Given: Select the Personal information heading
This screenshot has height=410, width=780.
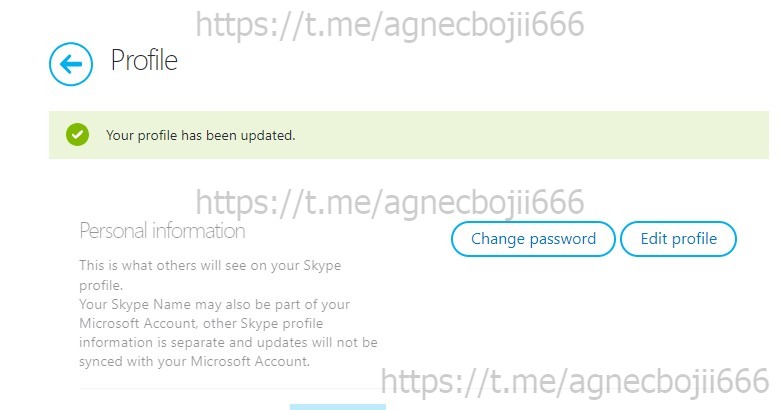Looking at the screenshot, I should pos(162,231).
